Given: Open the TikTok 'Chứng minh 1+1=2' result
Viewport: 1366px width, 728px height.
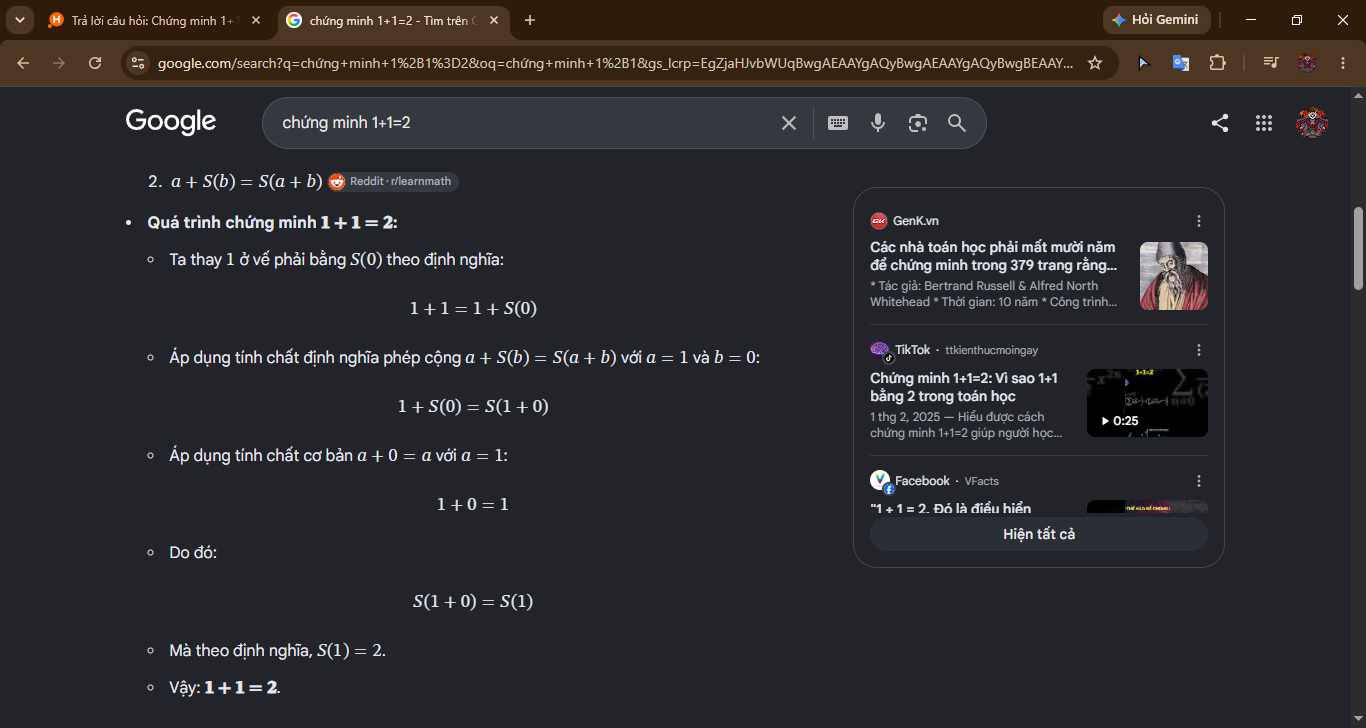Looking at the screenshot, I should coord(964,387).
